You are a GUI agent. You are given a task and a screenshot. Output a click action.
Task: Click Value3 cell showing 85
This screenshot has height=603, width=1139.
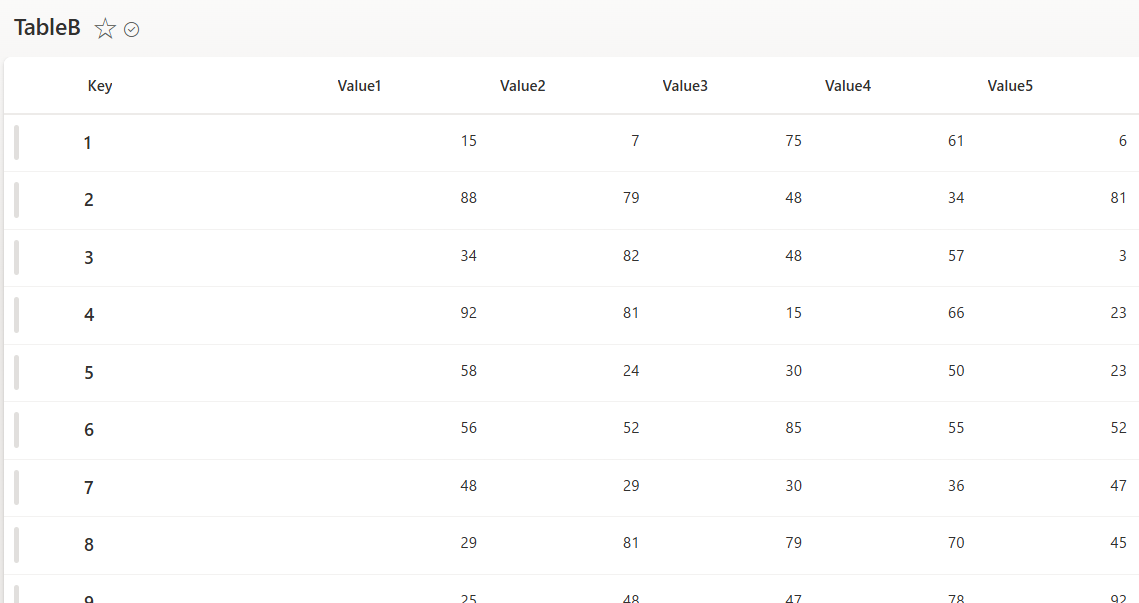793,428
